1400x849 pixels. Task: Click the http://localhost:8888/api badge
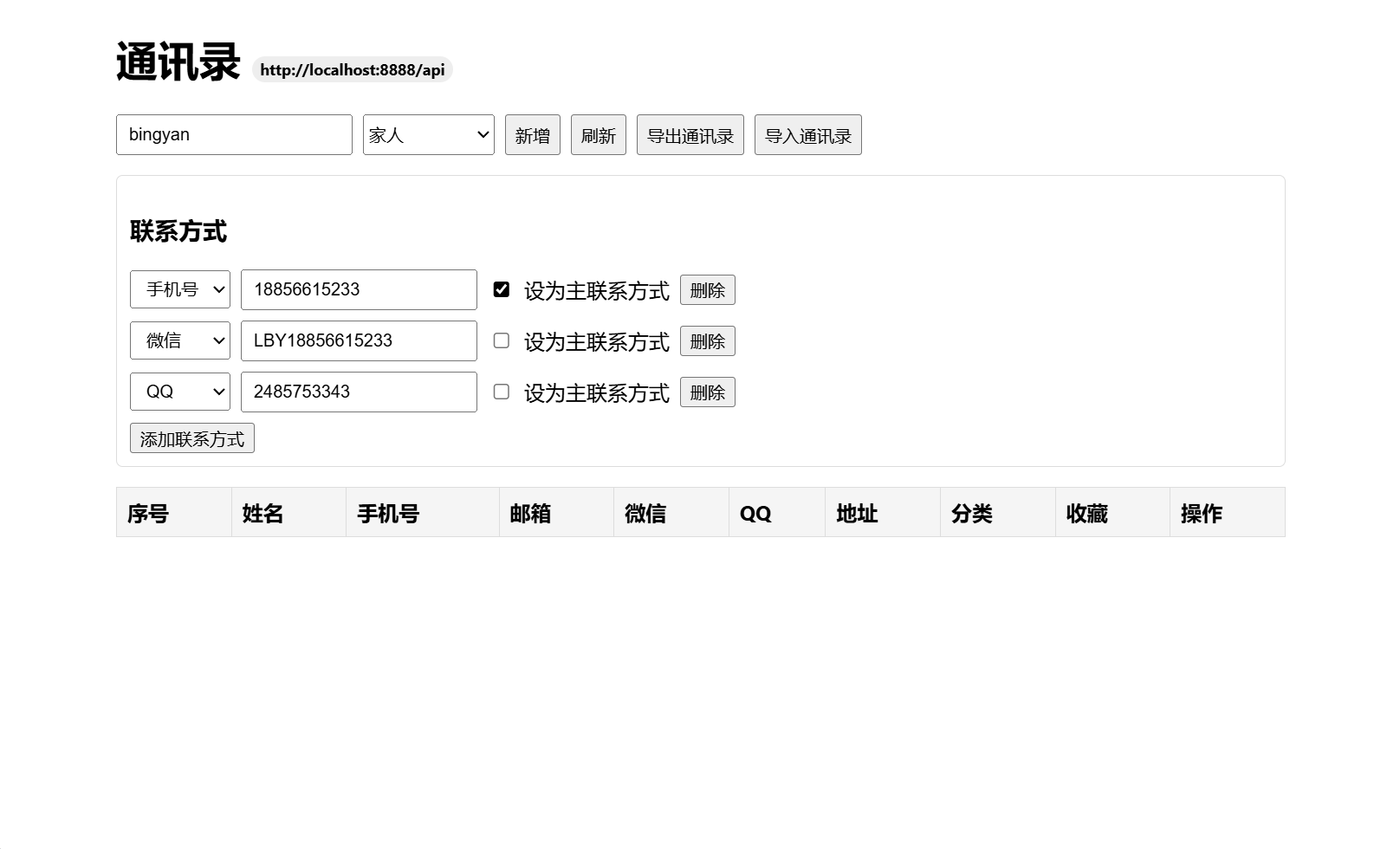coord(353,69)
